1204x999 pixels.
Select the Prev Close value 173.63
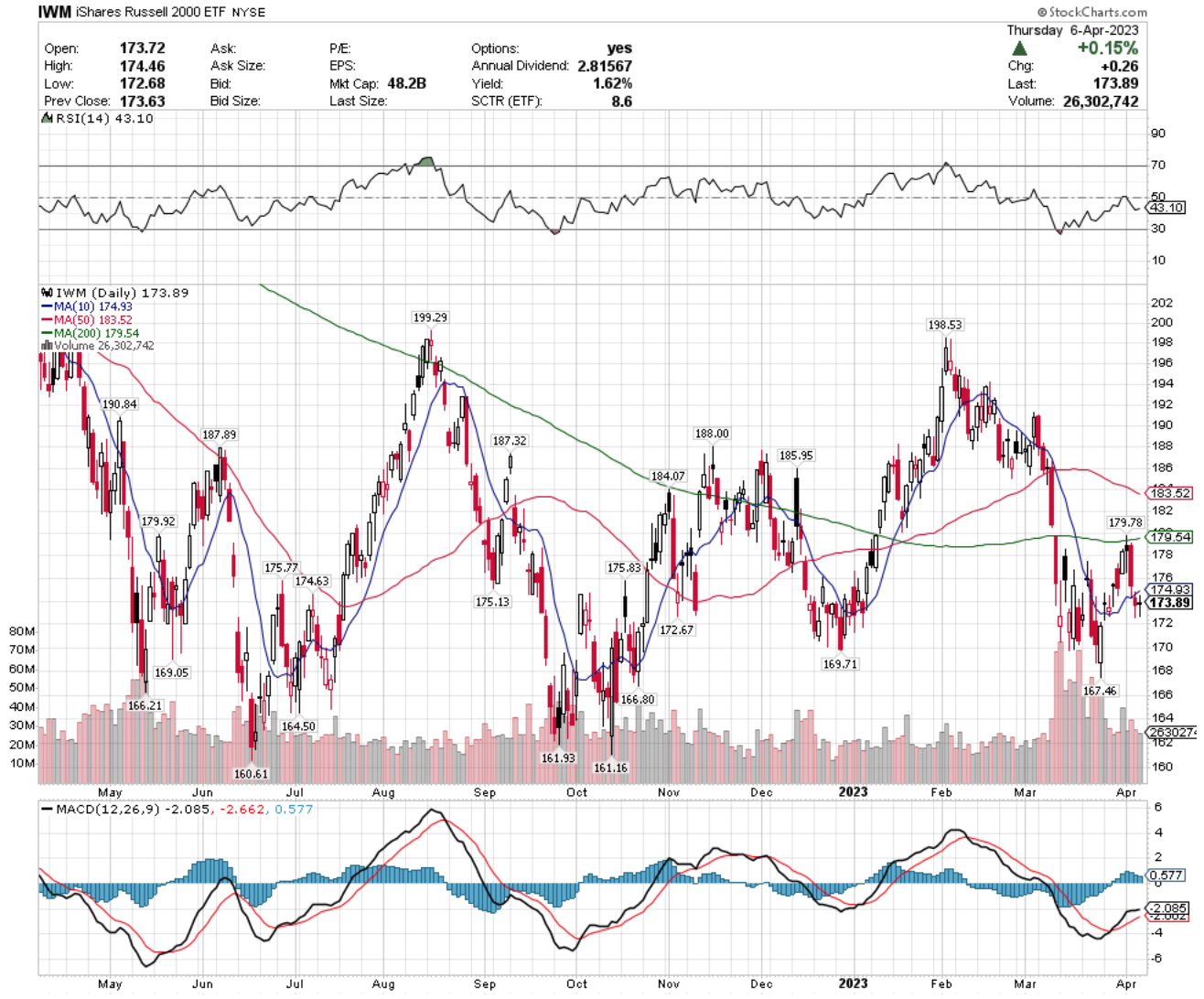[x=142, y=101]
